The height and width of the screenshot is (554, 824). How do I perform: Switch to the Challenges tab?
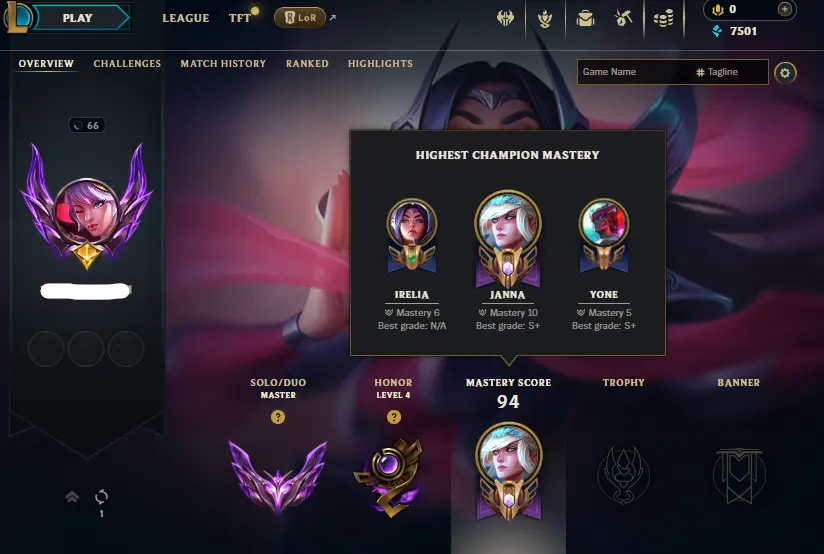tap(127, 64)
